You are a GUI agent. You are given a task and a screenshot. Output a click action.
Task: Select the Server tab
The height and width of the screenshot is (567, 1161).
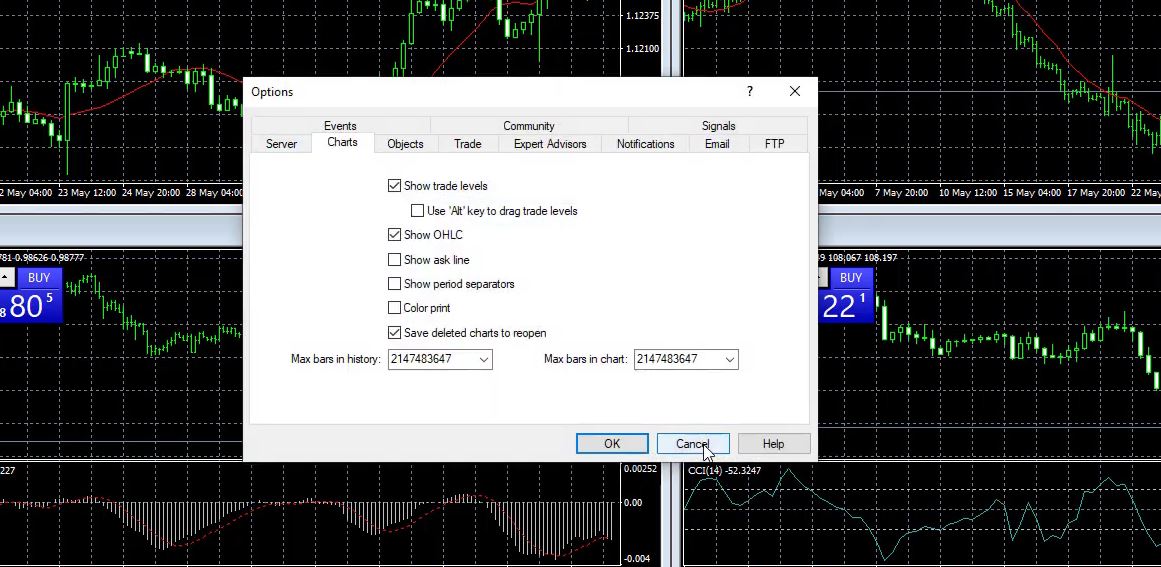pos(281,144)
